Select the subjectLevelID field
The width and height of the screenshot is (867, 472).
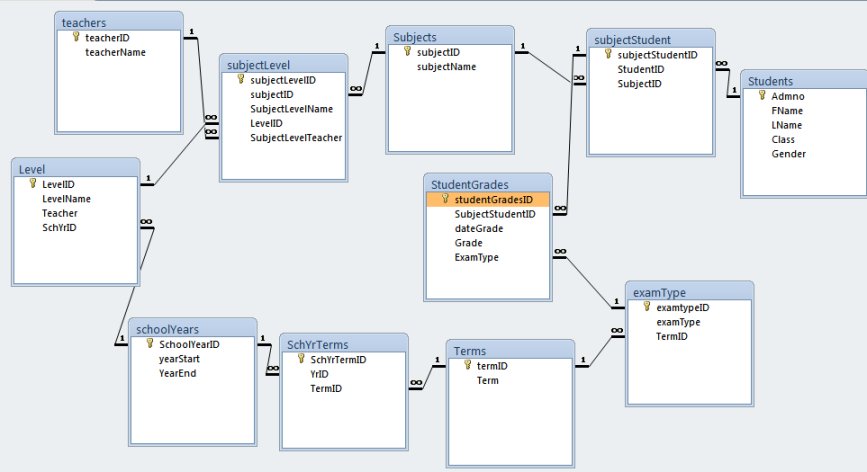tap(284, 80)
